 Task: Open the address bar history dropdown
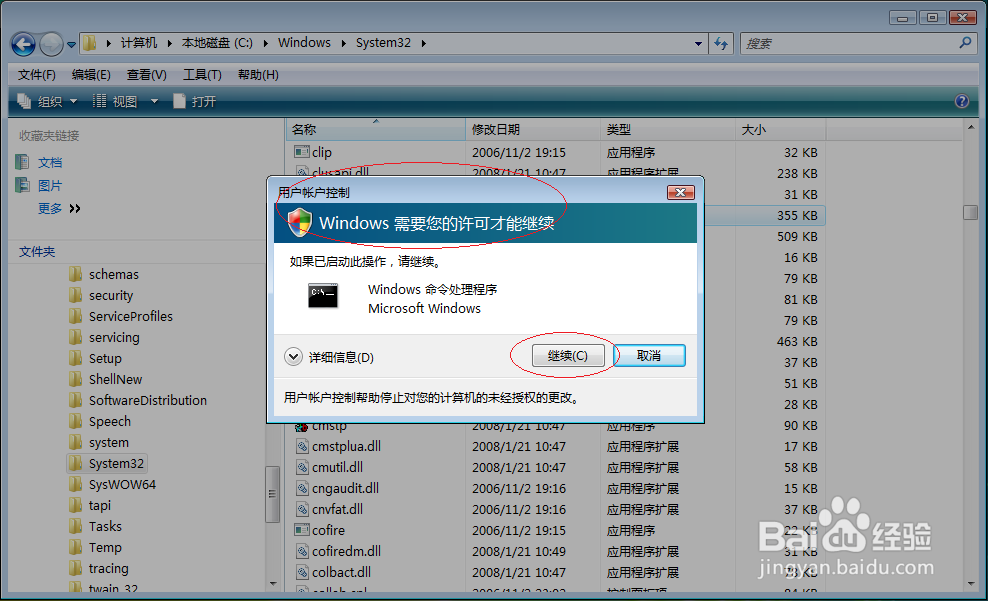698,43
